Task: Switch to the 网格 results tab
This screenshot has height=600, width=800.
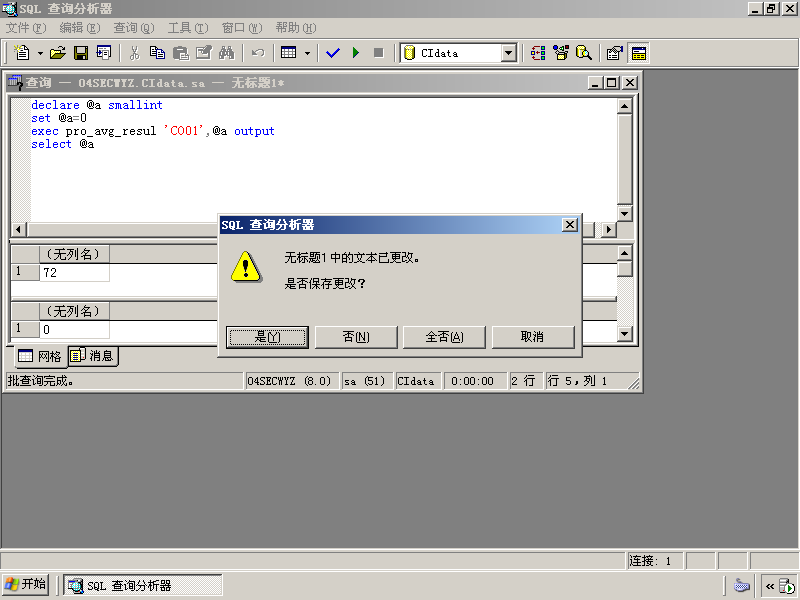Action: 40,356
